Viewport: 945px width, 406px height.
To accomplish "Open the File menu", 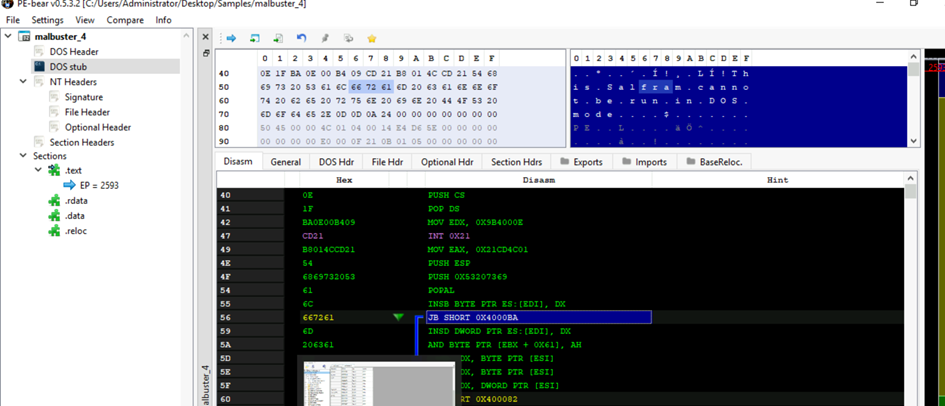I will tap(13, 20).
